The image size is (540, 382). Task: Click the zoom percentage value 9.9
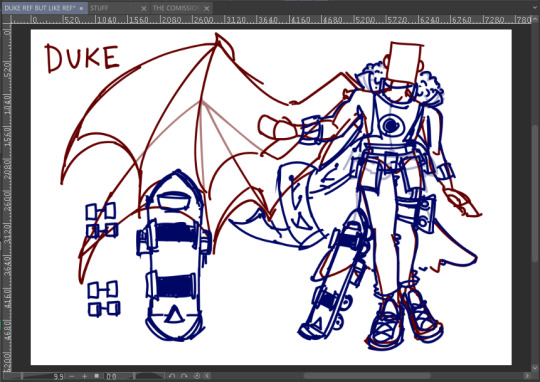coord(58,376)
